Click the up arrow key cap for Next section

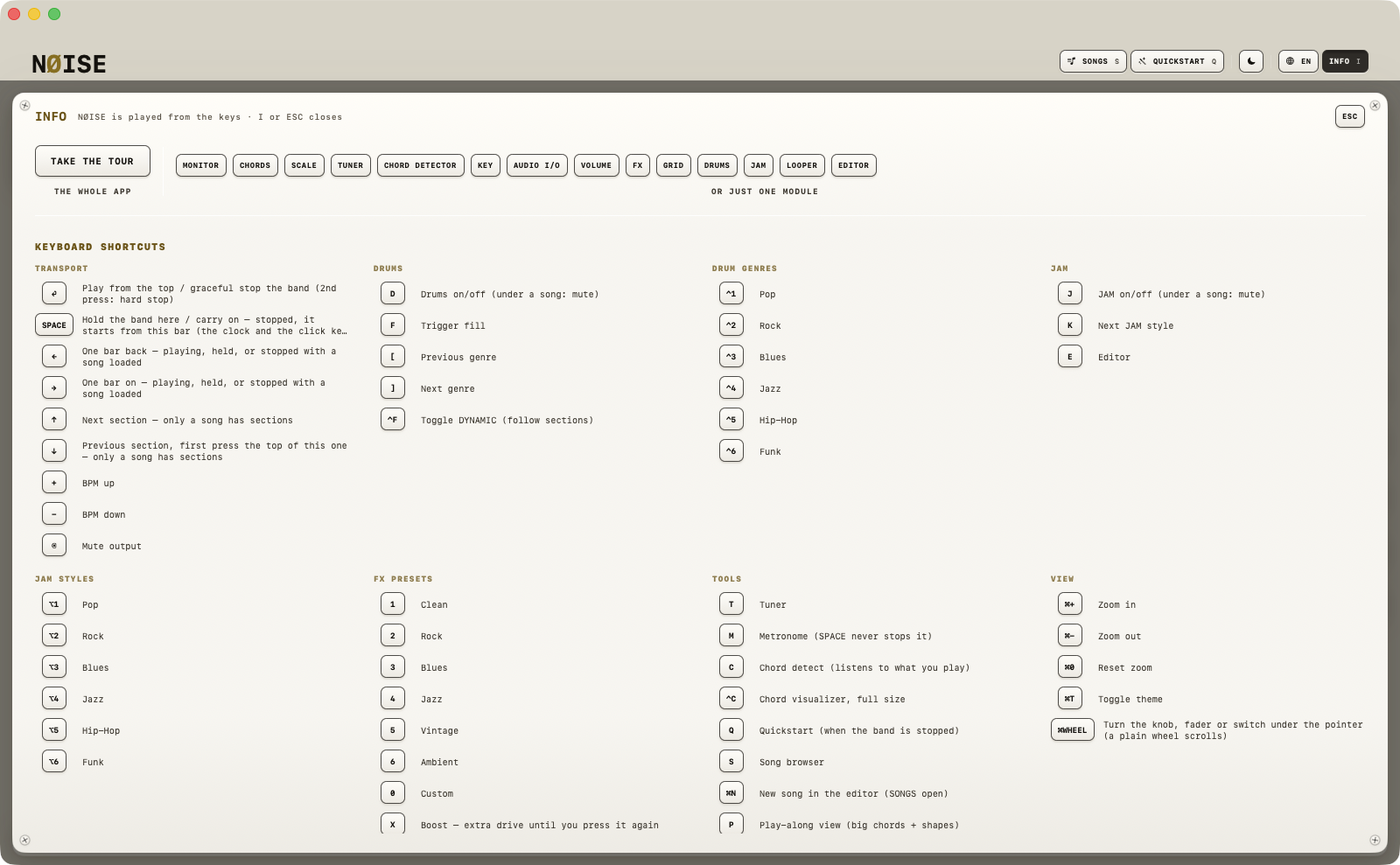[x=54, y=420]
